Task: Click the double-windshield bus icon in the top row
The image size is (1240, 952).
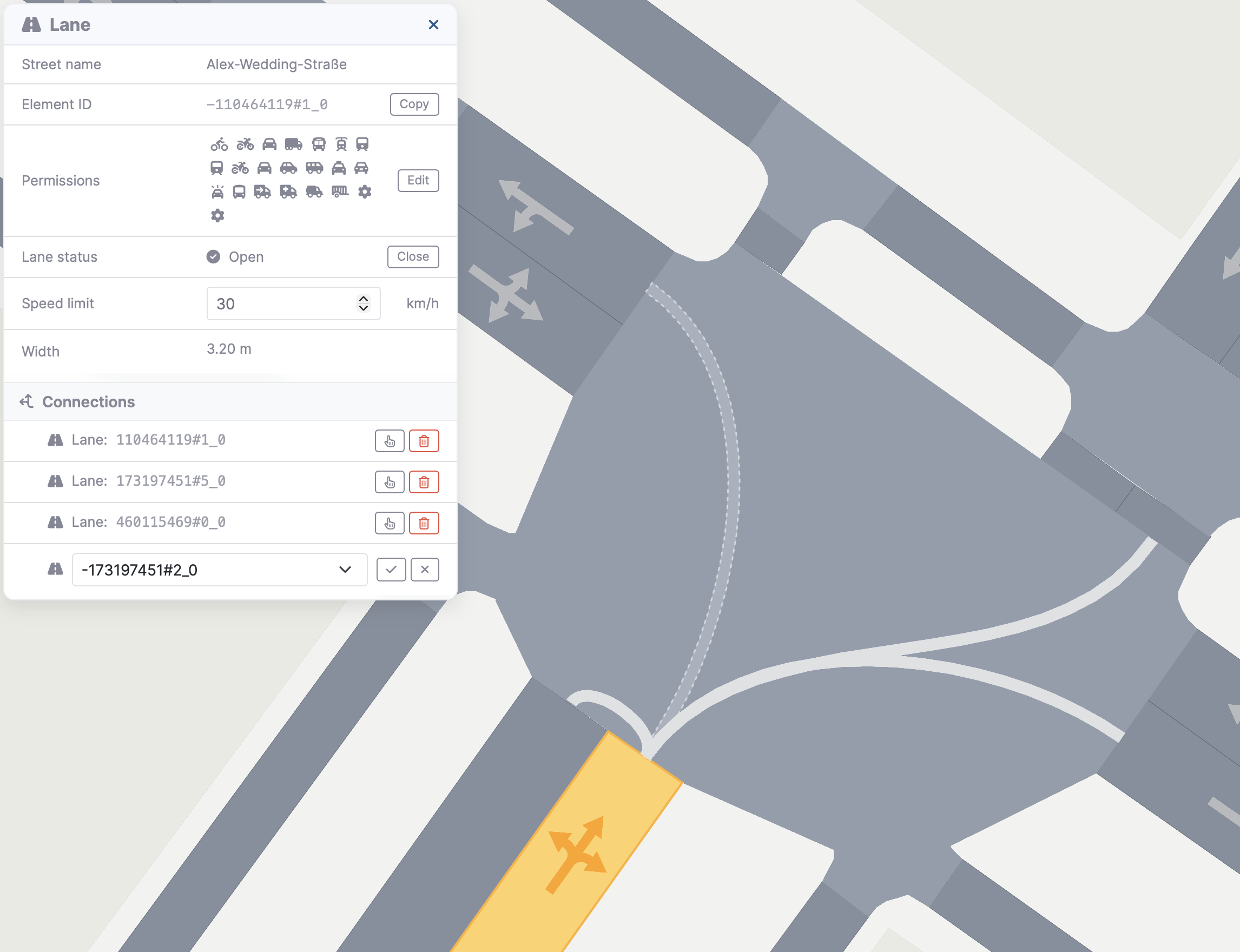Action: pos(319,144)
